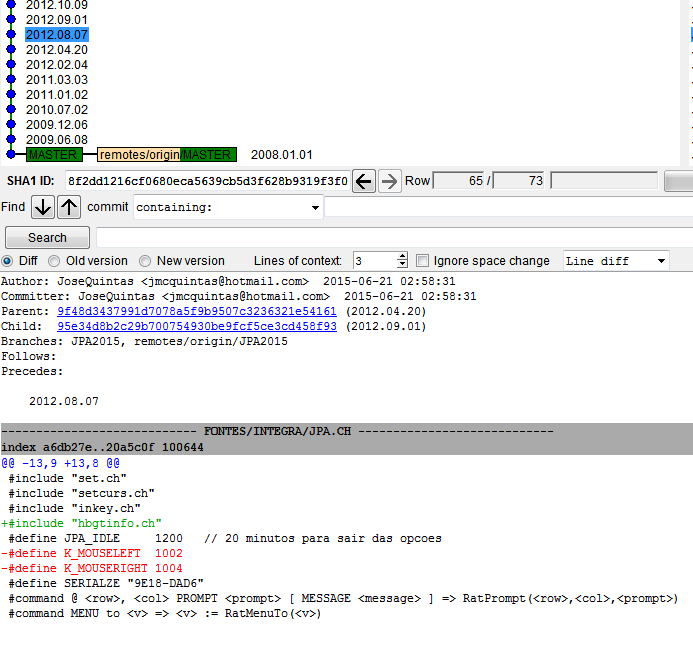The image size is (693, 669).
Task: Select the 2012.09.01 commit row
Action: [56, 20]
